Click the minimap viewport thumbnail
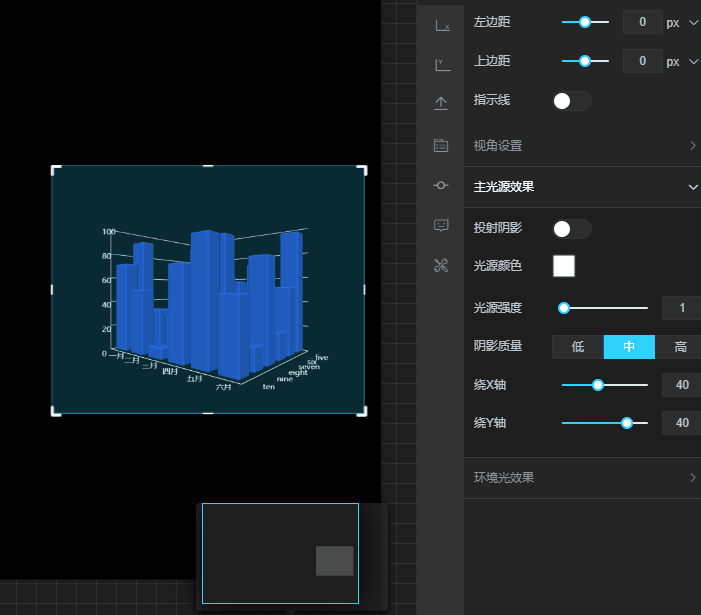Image resolution: width=701 pixels, height=615 pixels. click(x=280, y=553)
